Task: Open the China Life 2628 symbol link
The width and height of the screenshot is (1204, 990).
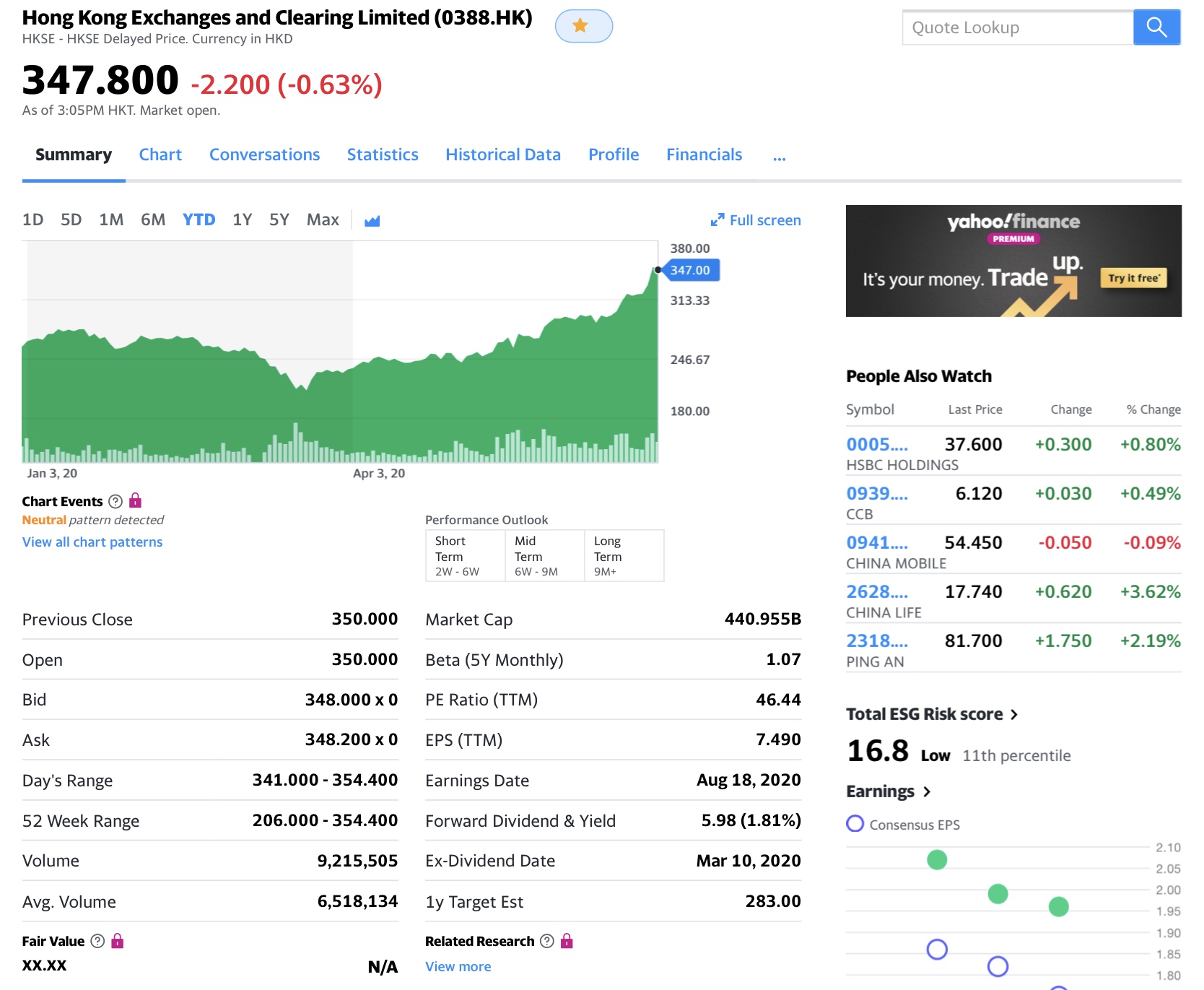Action: coord(877,591)
